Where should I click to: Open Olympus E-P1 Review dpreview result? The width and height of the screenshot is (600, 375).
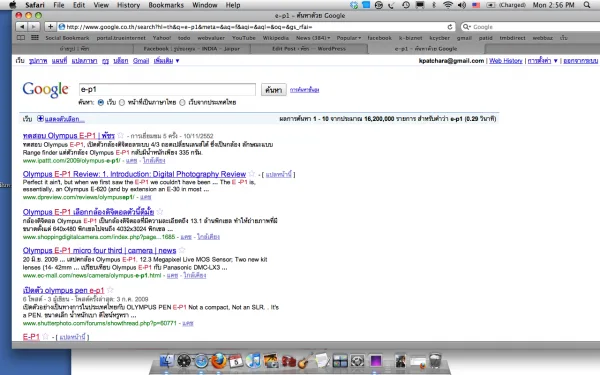click(134, 174)
